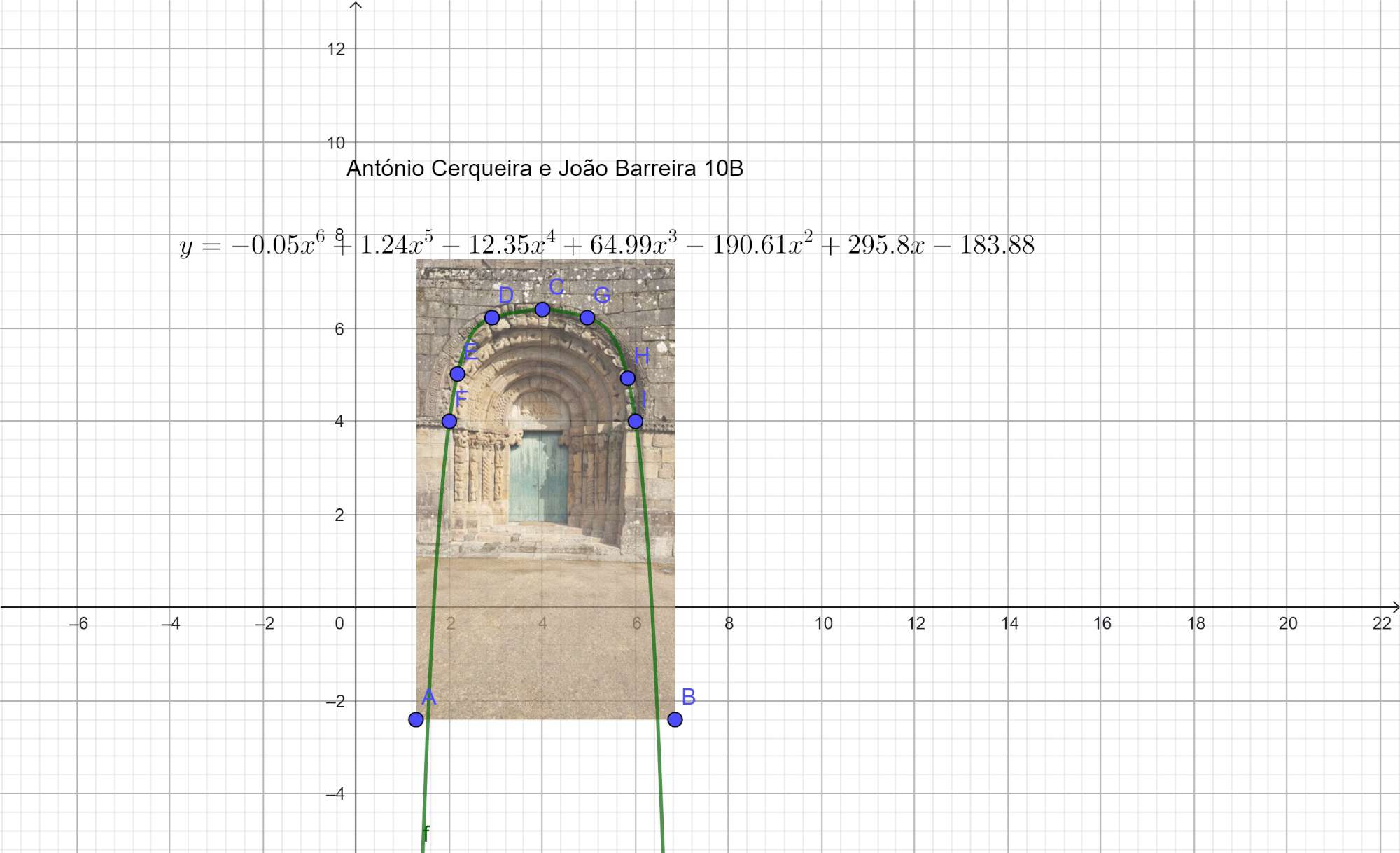
Task: Click point E on the left side of the arch
Action: 457,374
